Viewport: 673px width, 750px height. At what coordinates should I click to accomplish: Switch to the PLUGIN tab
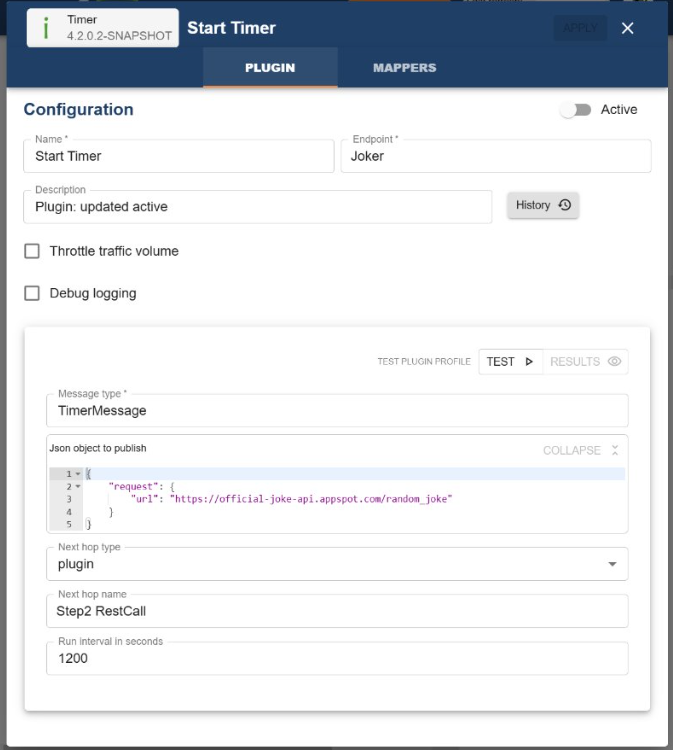pyautogui.click(x=270, y=67)
